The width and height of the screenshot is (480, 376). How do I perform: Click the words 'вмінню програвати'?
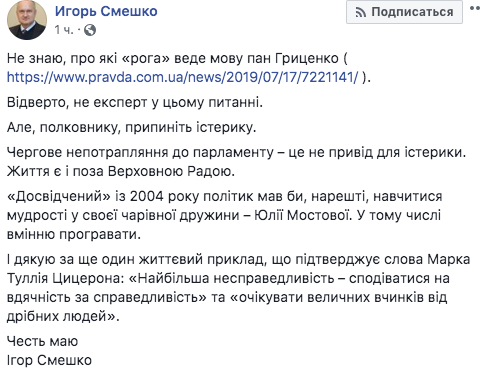pyautogui.click(x=72, y=234)
